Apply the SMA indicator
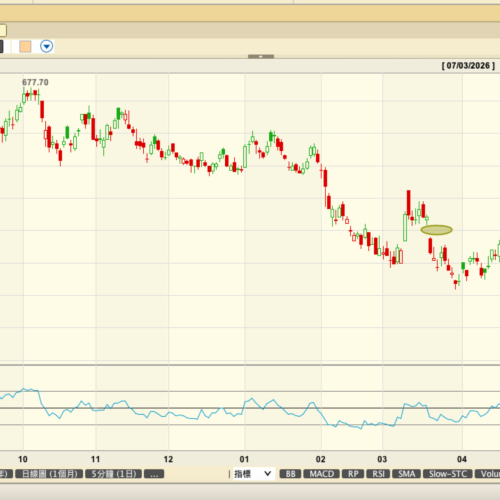This screenshot has width=500, height=500. pyautogui.click(x=406, y=474)
